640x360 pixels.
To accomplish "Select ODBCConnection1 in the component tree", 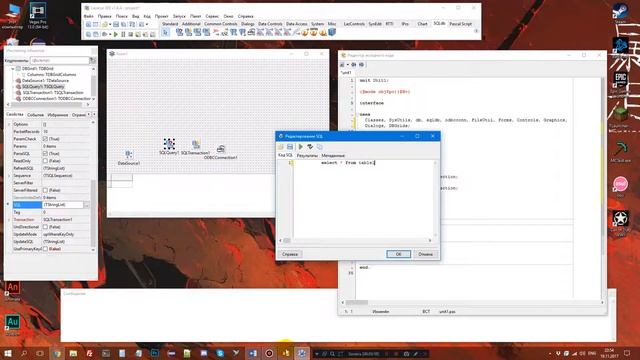I will (56, 98).
